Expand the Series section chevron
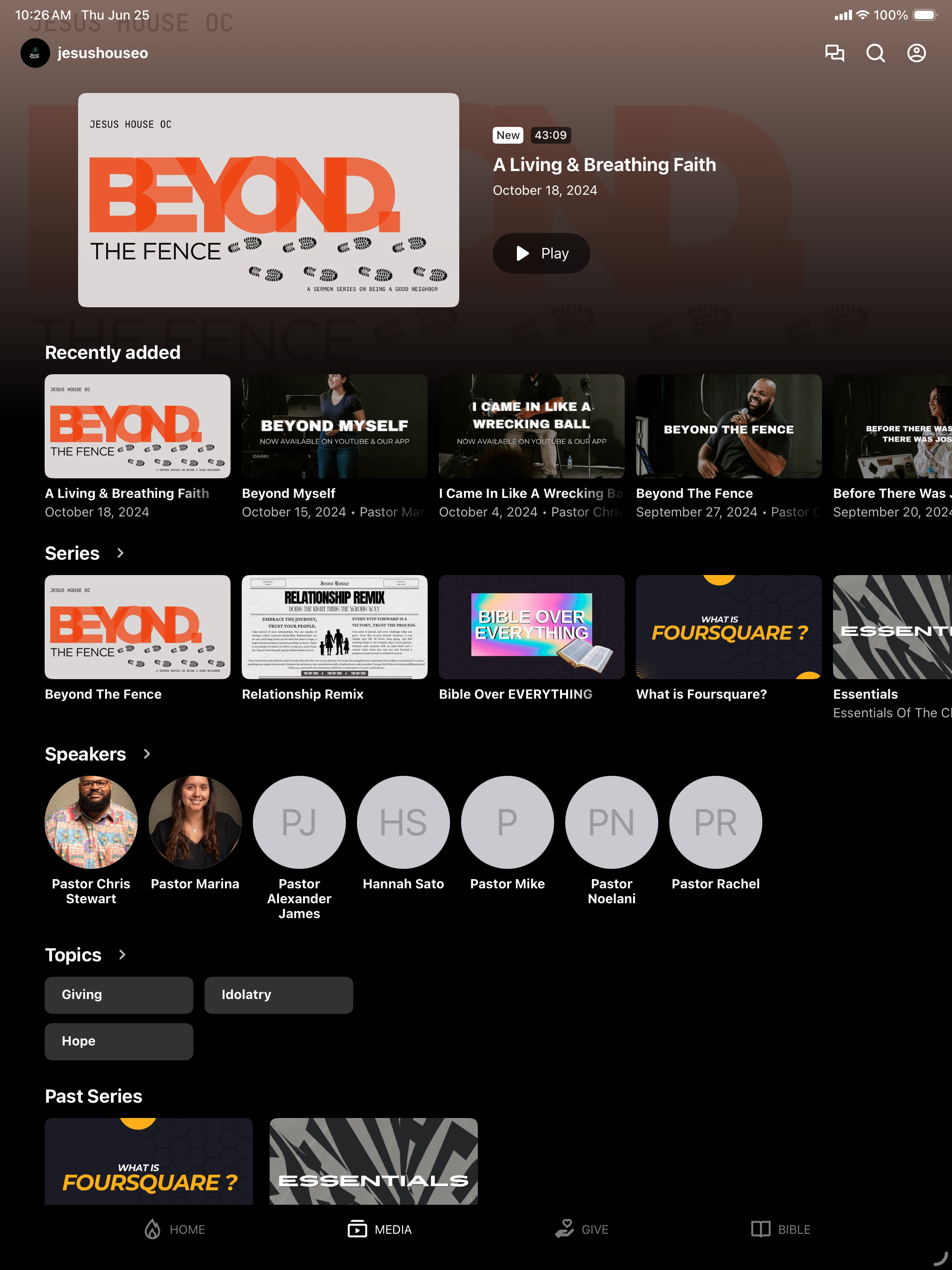This screenshot has width=952, height=1270. pyautogui.click(x=120, y=553)
